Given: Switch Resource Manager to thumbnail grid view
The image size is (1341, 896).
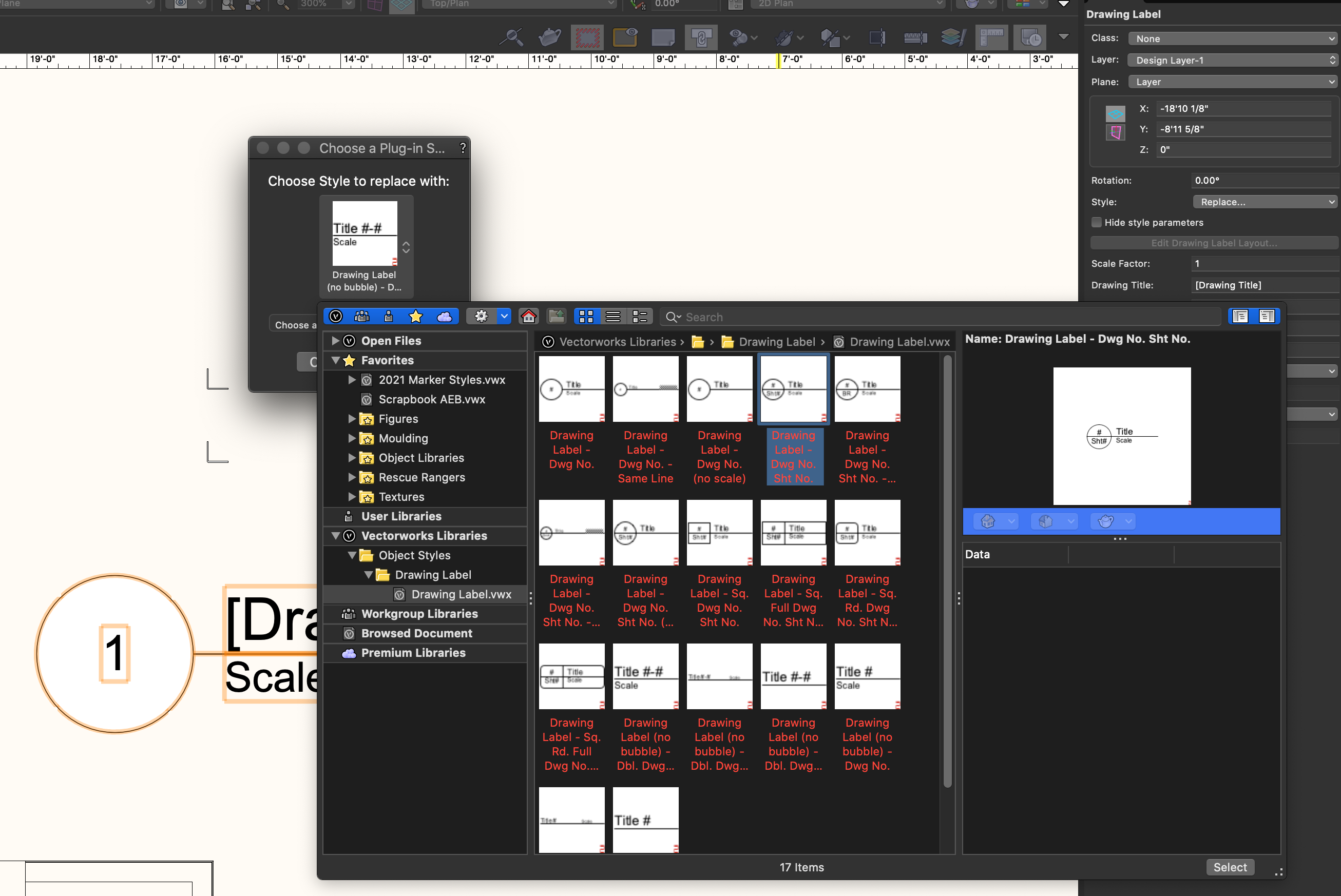Looking at the screenshot, I should point(586,316).
